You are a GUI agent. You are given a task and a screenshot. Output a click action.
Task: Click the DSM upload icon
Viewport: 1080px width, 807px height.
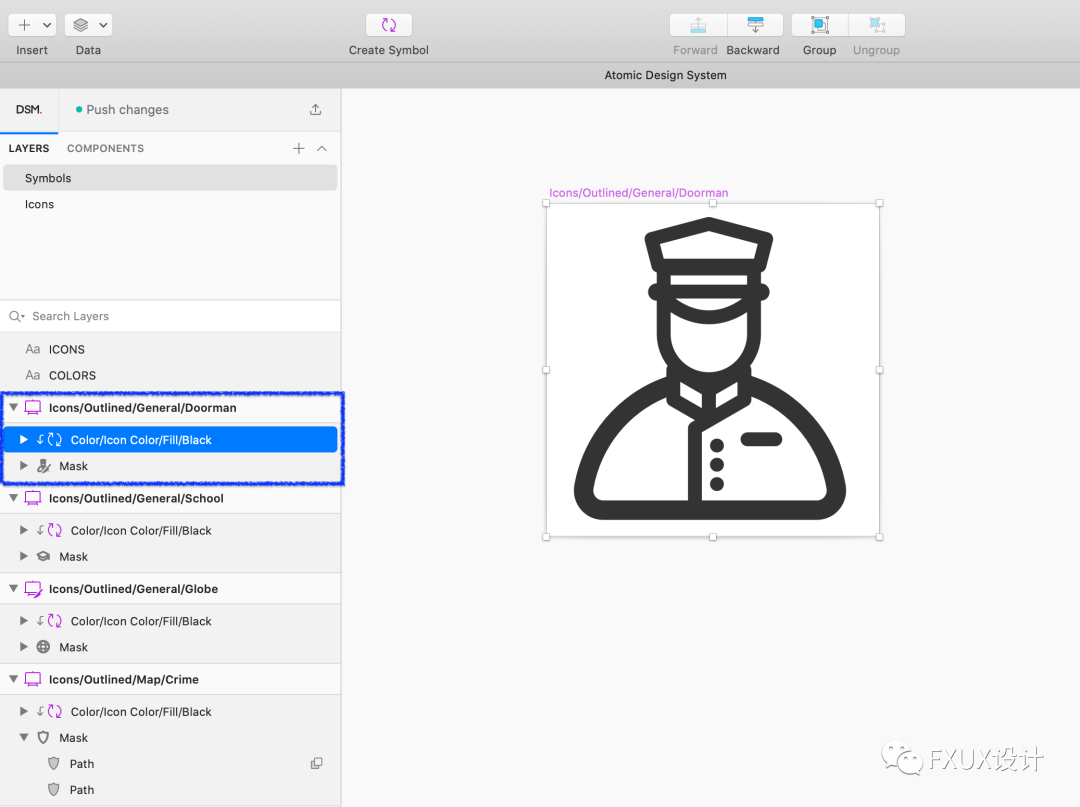(315, 109)
